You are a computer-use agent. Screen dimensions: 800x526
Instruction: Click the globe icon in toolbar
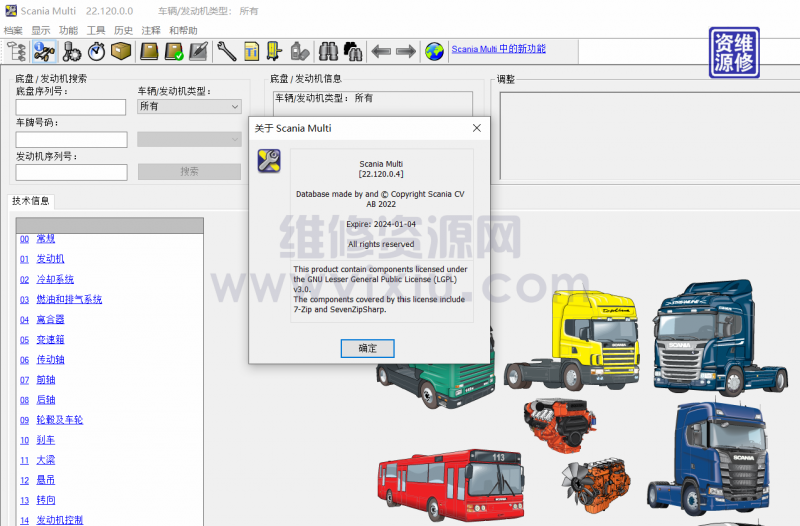[x=434, y=52]
